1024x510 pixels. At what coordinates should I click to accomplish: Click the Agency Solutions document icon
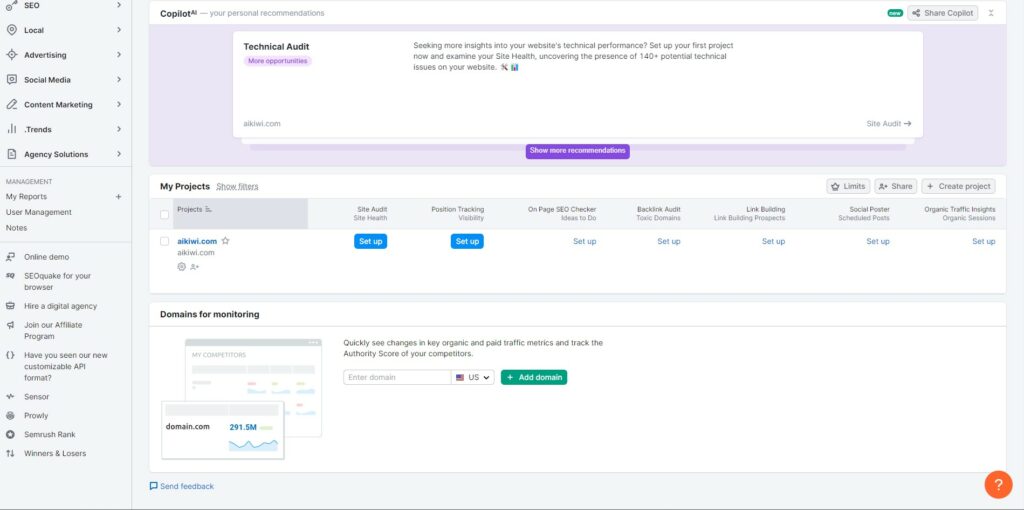(x=11, y=154)
